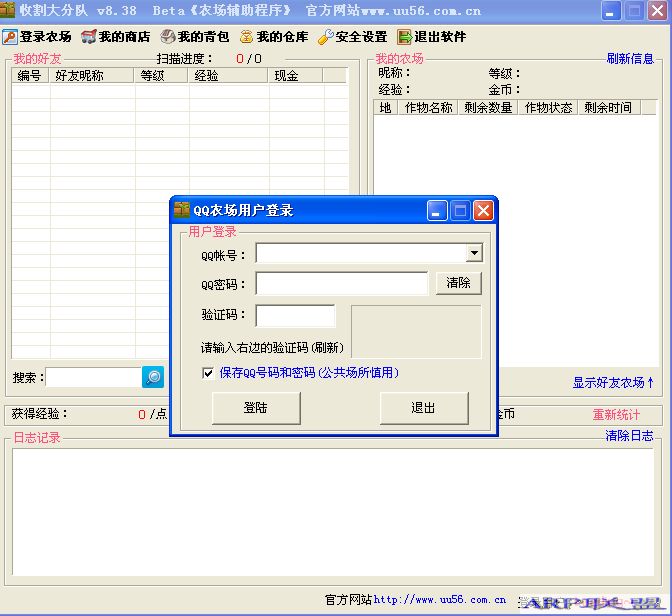Click the 退出软件 exit icon
Viewport: 672px width, 616px height.
404,37
